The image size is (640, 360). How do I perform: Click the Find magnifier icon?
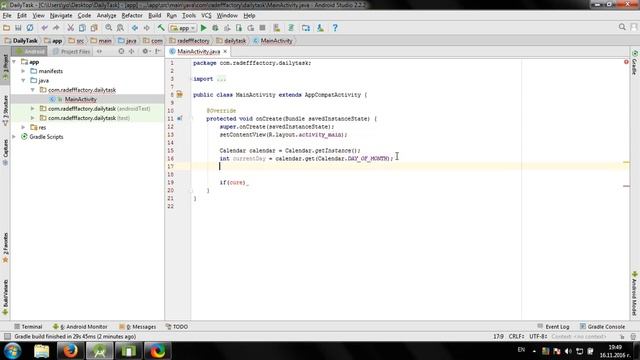coord(109,28)
